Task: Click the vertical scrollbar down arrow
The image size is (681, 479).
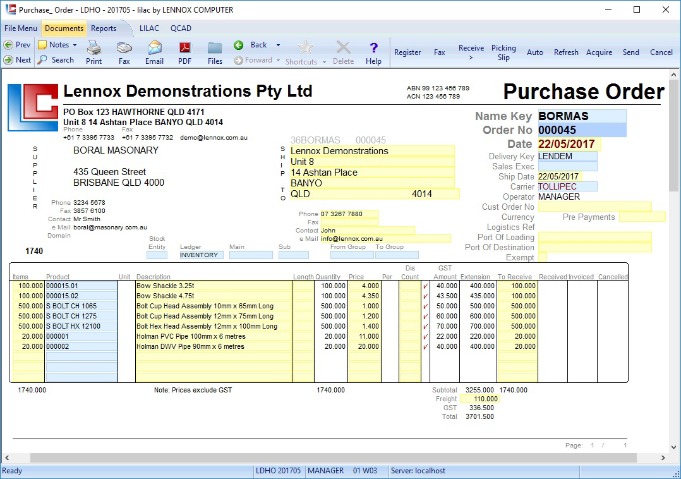Action: tap(674, 447)
